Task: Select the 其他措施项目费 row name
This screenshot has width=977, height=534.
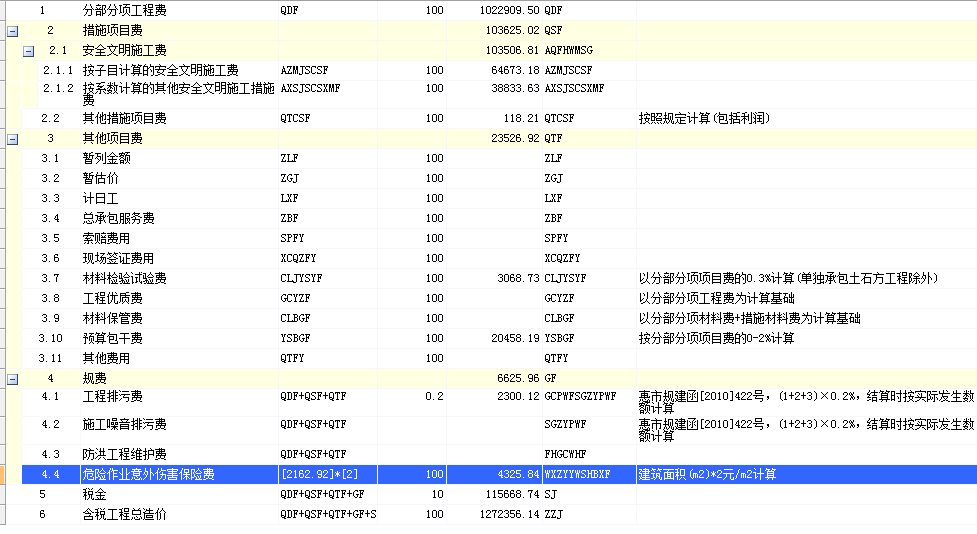Action: (125, 118)
